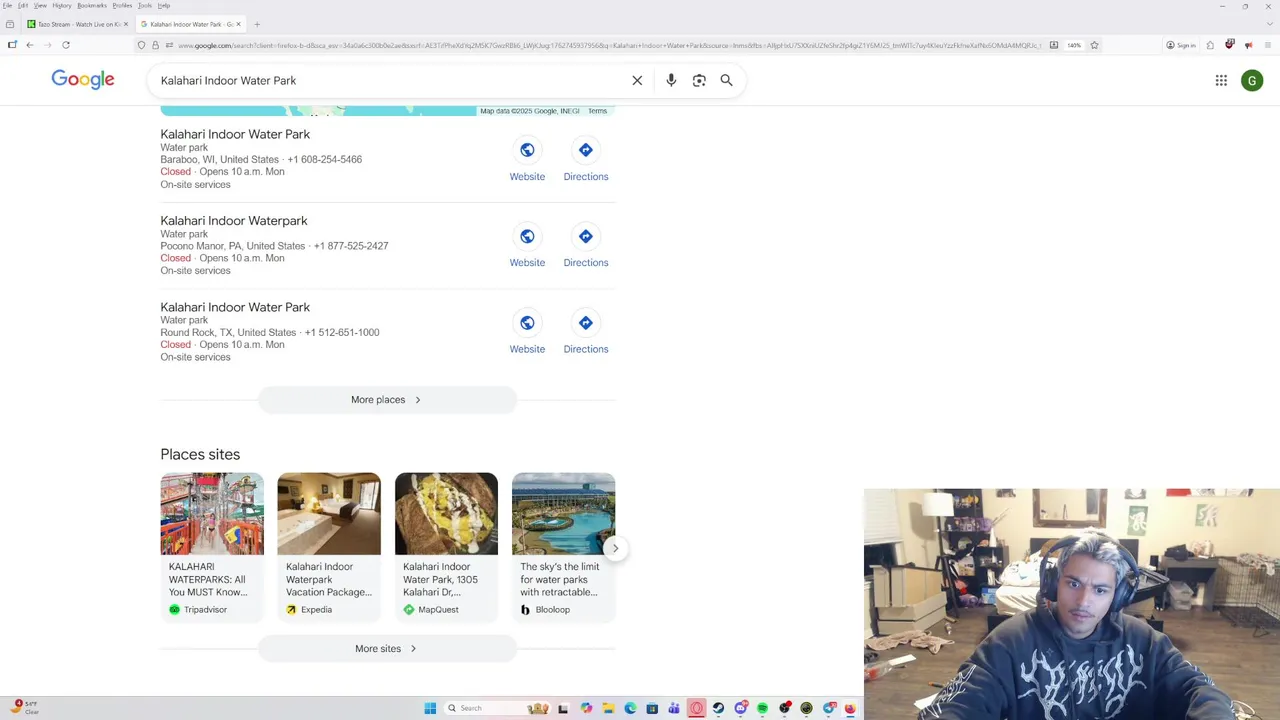Viewport: 1280px width, 720px height.
Task: Open the File menu
Action: point(7,5)
